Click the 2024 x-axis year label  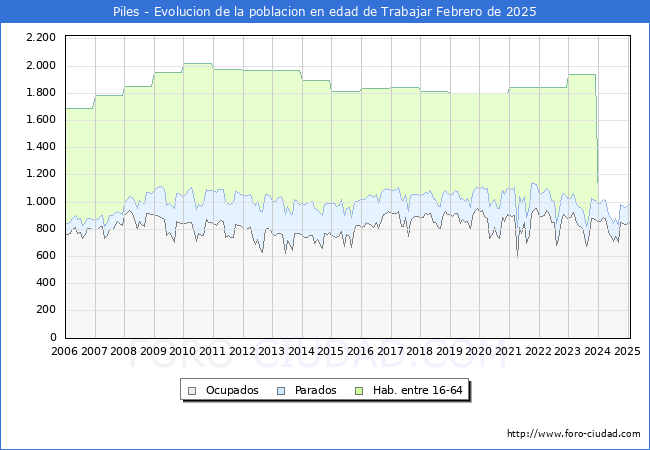point(597,351)
